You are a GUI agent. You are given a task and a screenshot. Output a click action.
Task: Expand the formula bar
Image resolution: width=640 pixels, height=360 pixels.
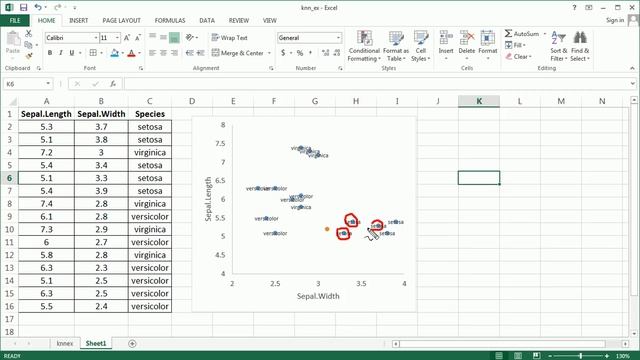(x=632, y=84)
